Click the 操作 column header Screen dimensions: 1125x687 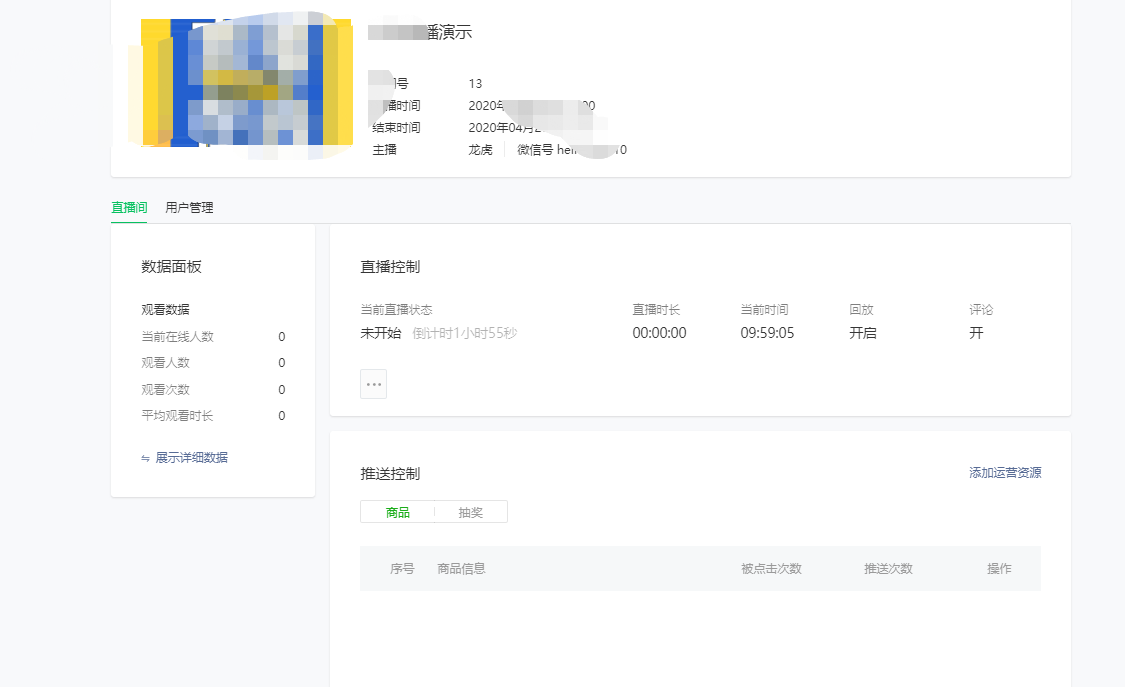[x=999, y=569]
